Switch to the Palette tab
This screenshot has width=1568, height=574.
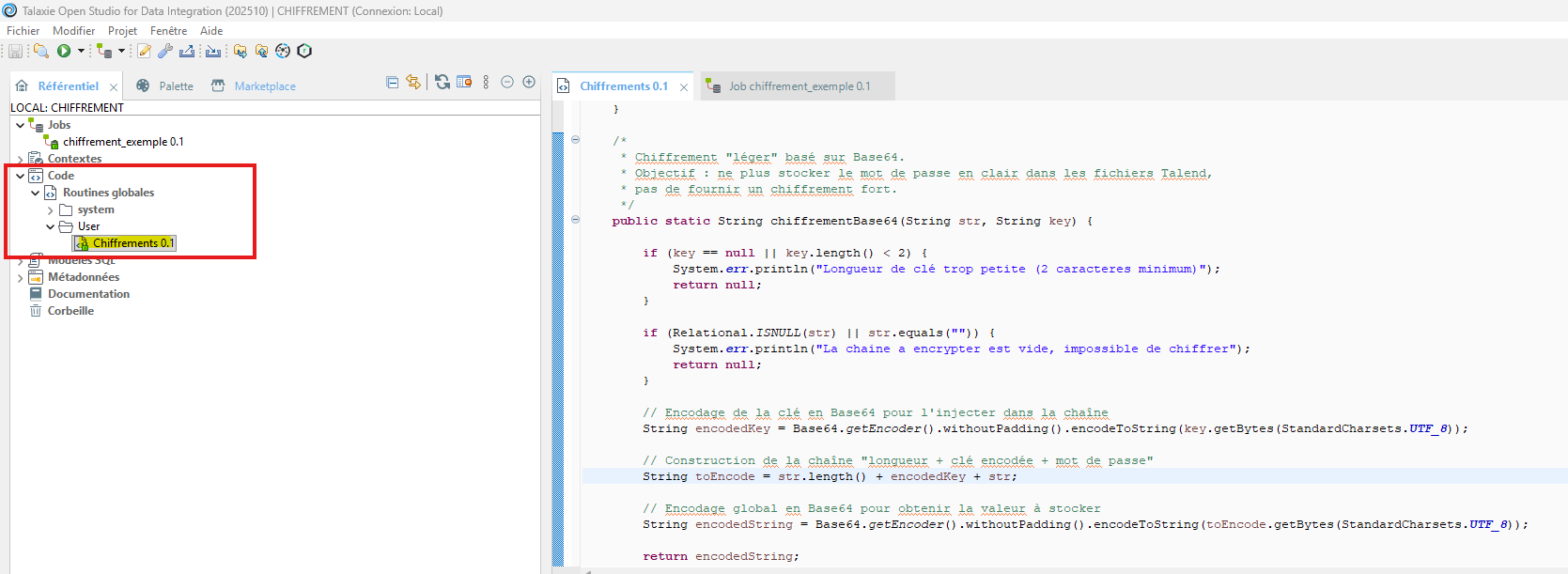(176, 85)
